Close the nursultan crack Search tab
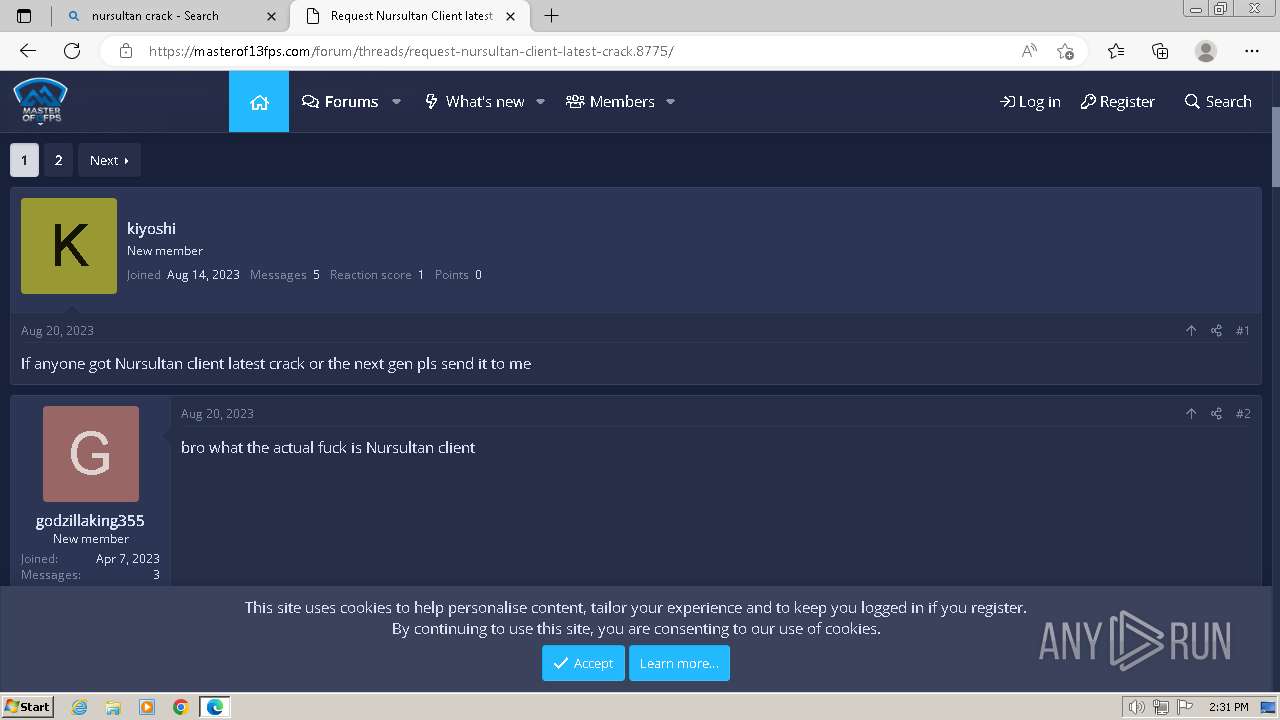This screenshot has height=720, width=1280. [x=272, y=16]
